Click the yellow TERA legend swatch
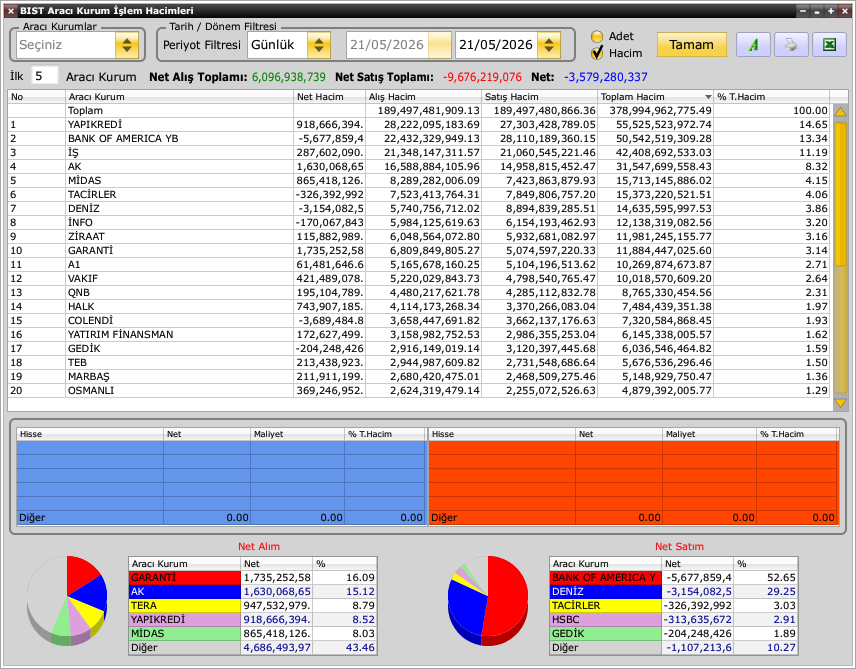856x669 pixels. [x=185, y=606]
